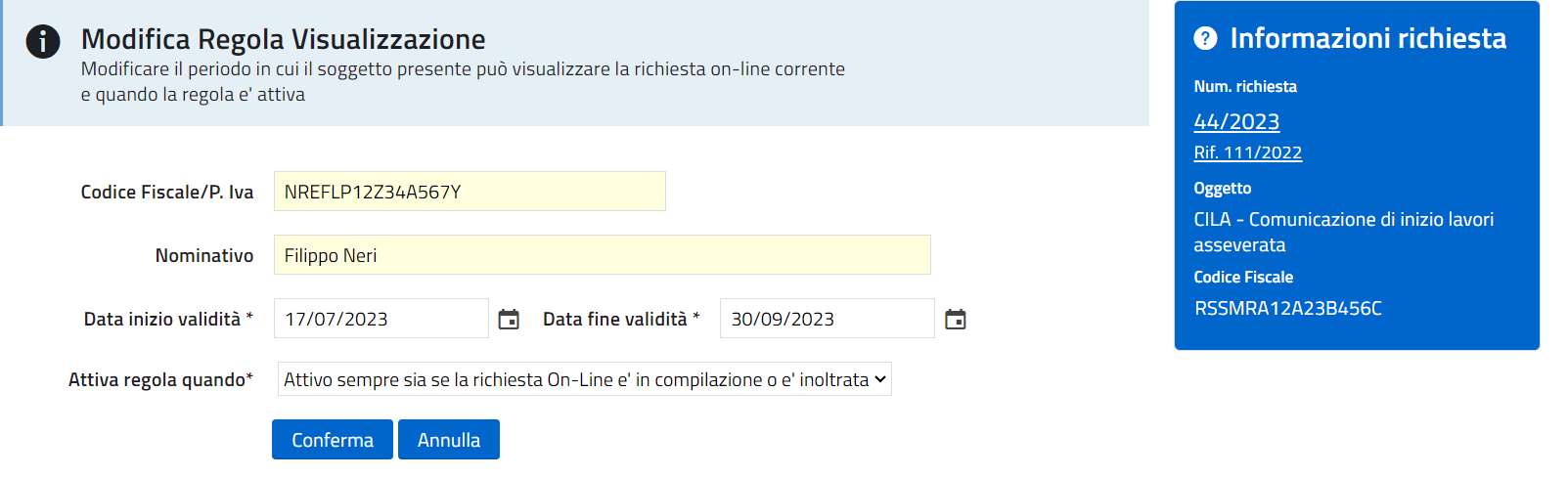Open the request number 44/2023 link
Image resolution: width=1568 pixels, height=478 pixels.
click(1236, 121)
